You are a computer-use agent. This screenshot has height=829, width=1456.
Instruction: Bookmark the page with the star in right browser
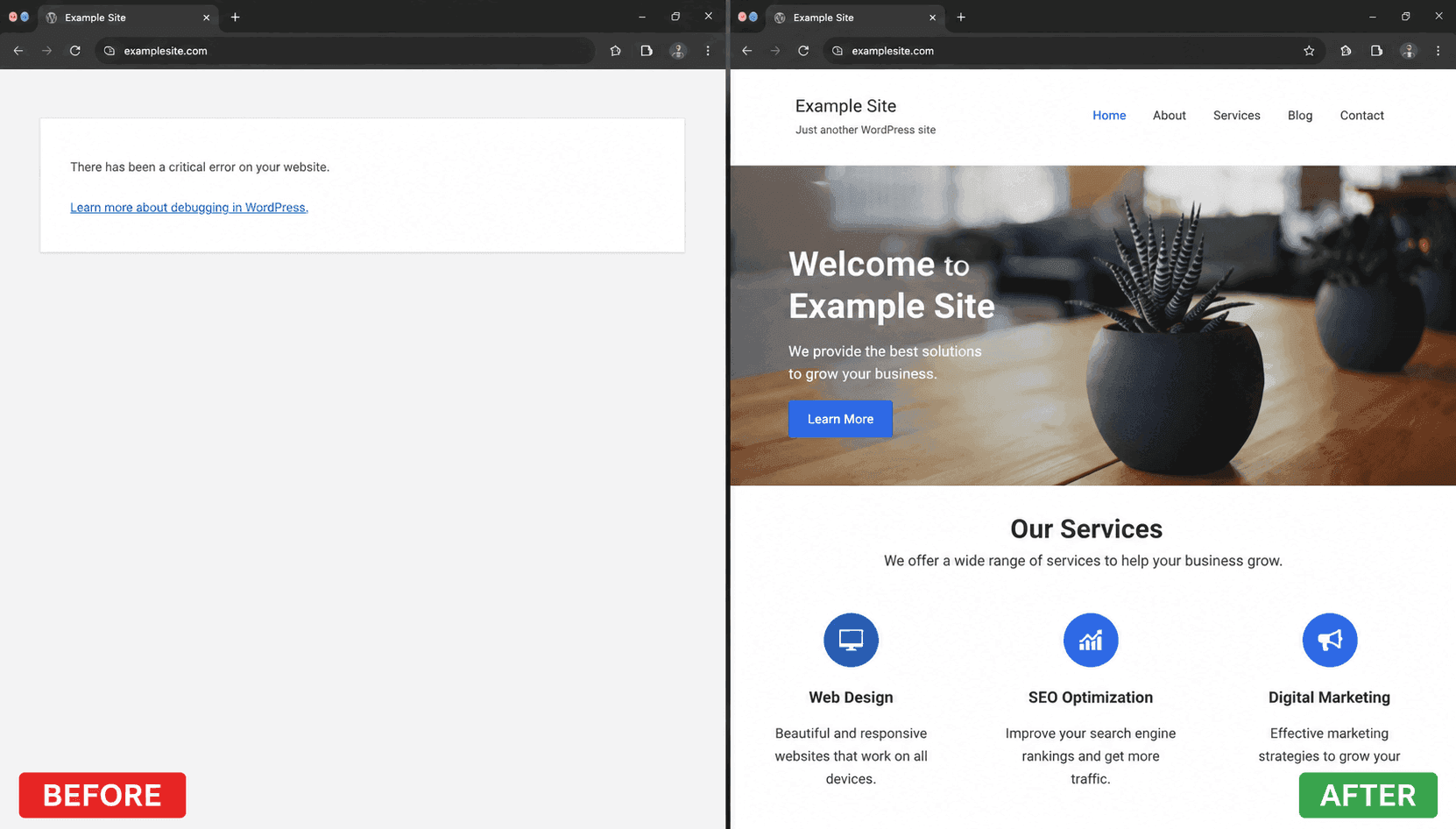click(1309, 51)
